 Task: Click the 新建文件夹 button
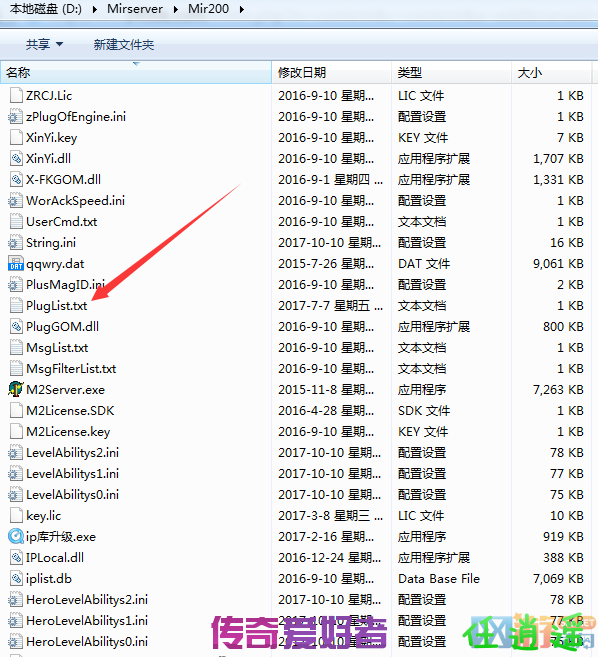click(x=124, y=44)
